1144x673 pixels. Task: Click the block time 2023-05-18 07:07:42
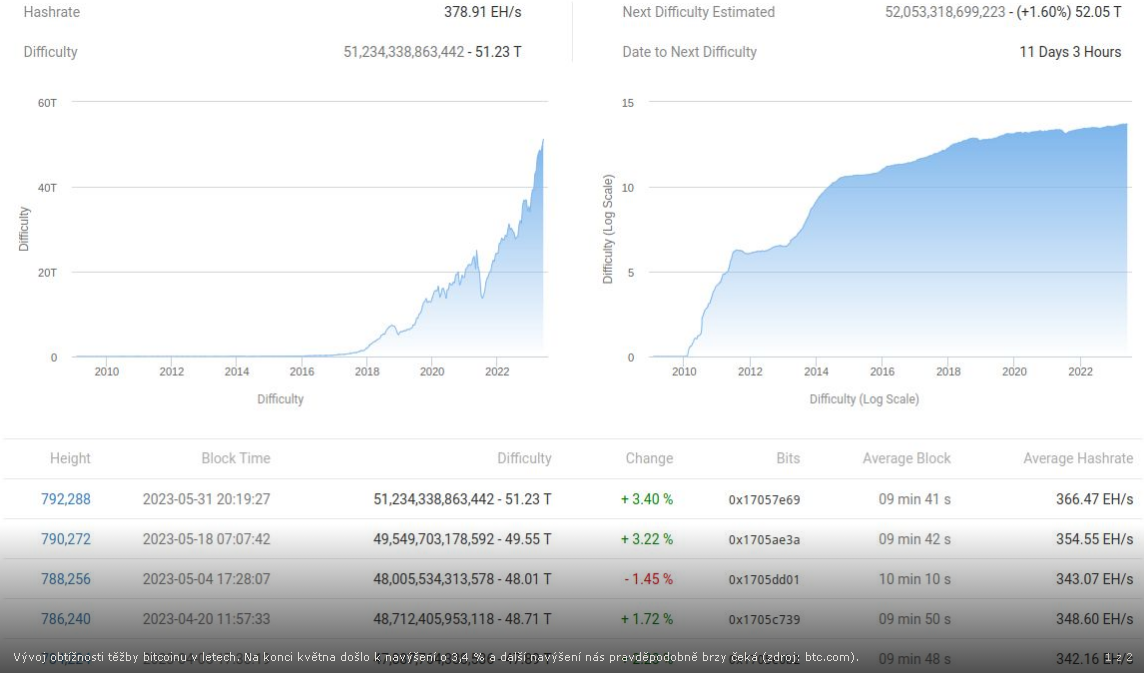pyautogui.click(x=206, y=539)
